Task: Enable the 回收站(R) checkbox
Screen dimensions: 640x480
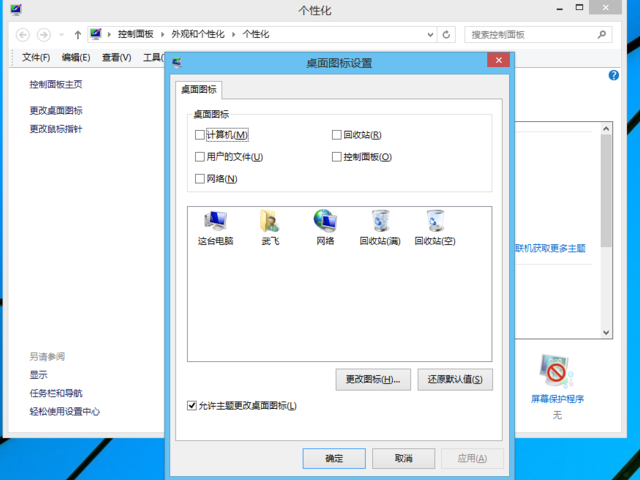Action: tap(337, 135)
